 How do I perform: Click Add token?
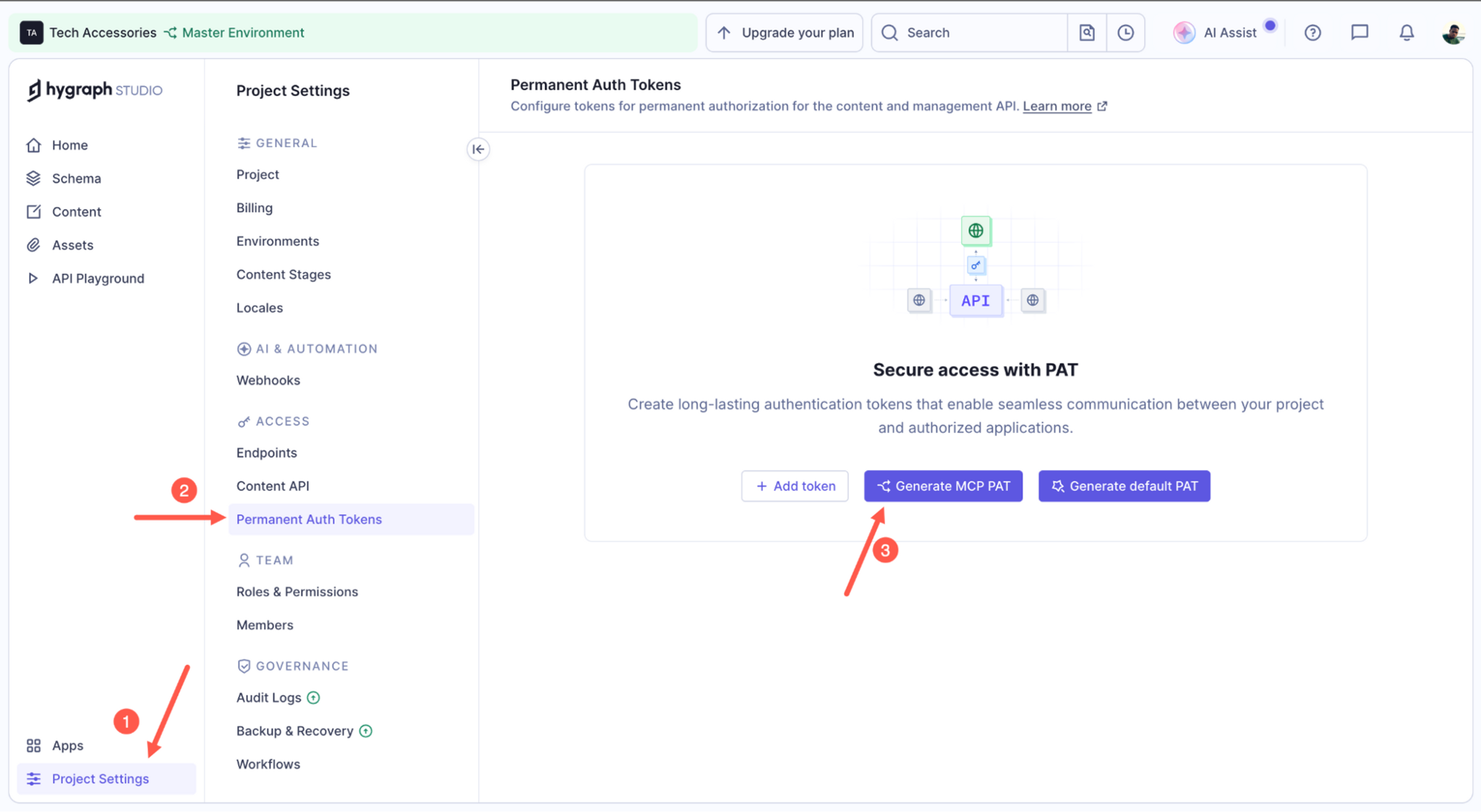coord(795,486)
